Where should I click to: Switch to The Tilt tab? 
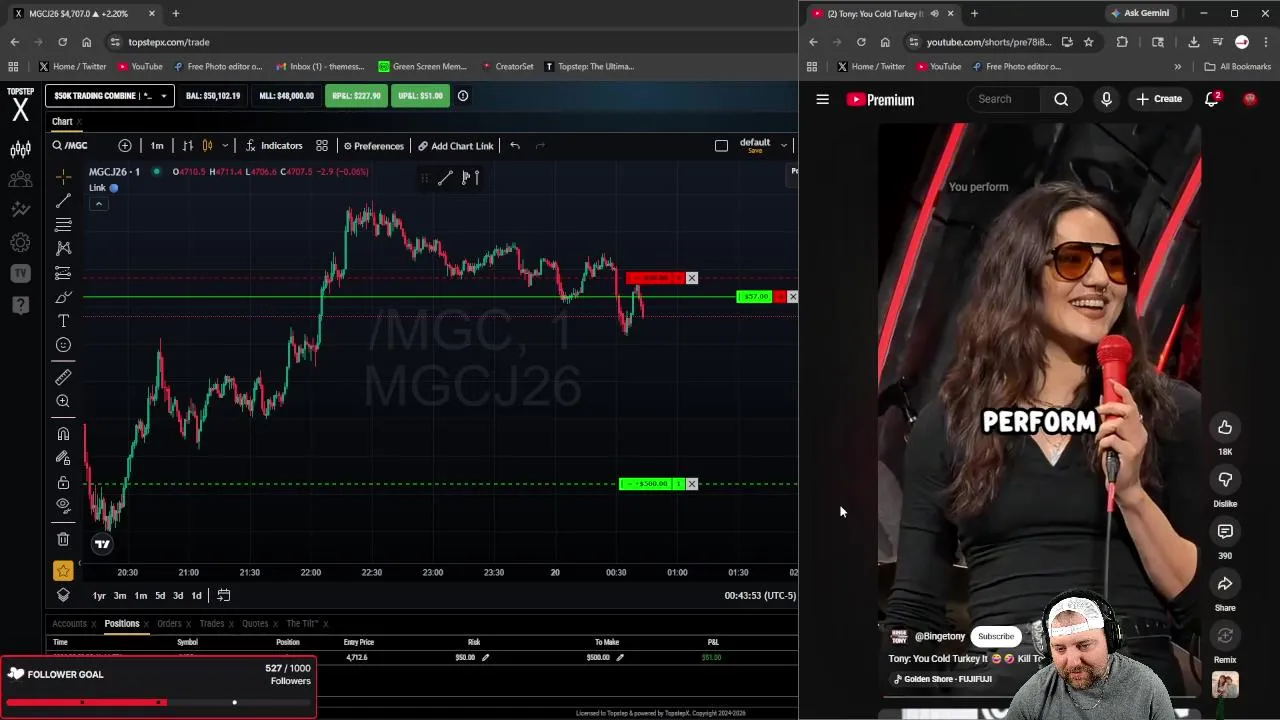tap(302, 624)
